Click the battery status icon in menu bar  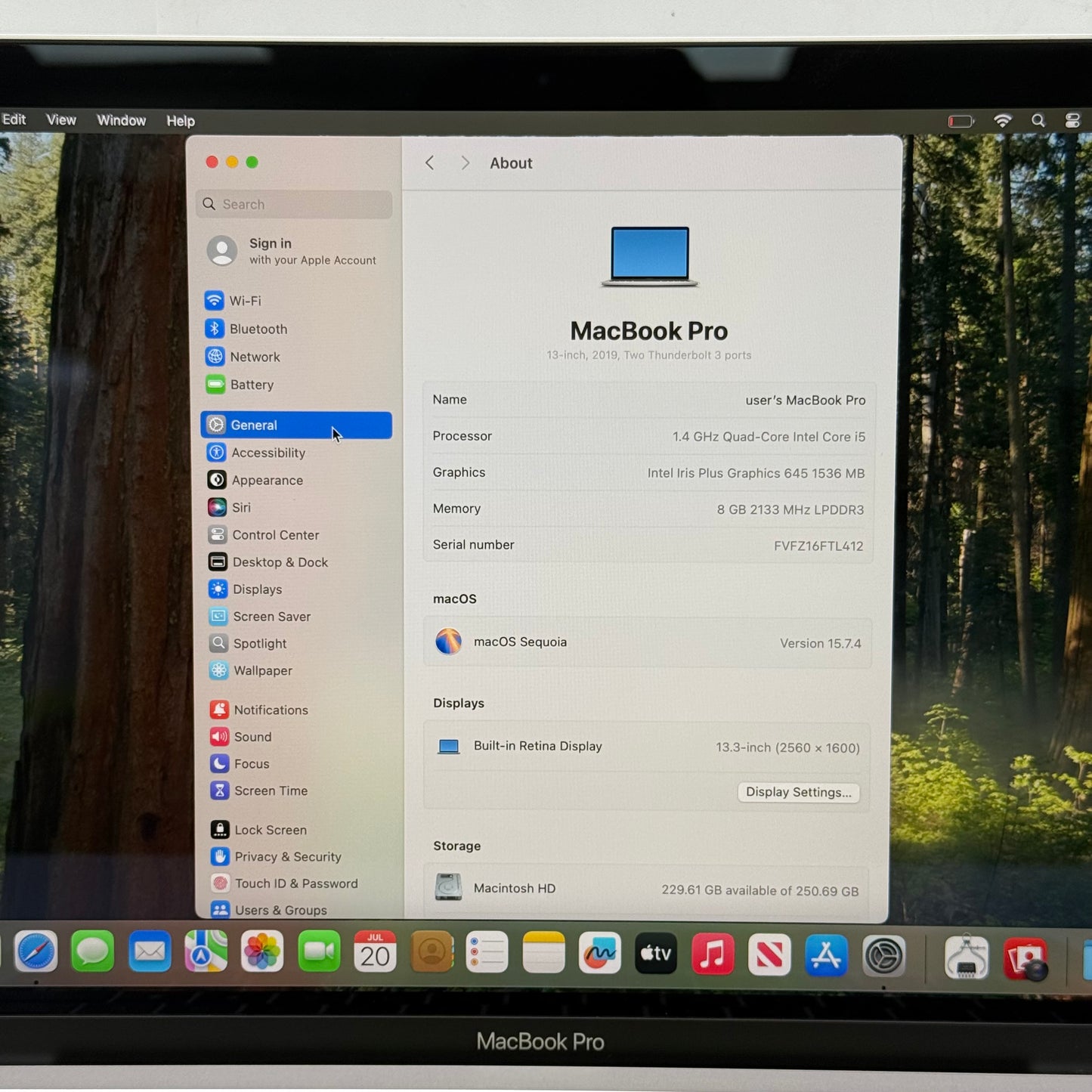coord(961,121)
